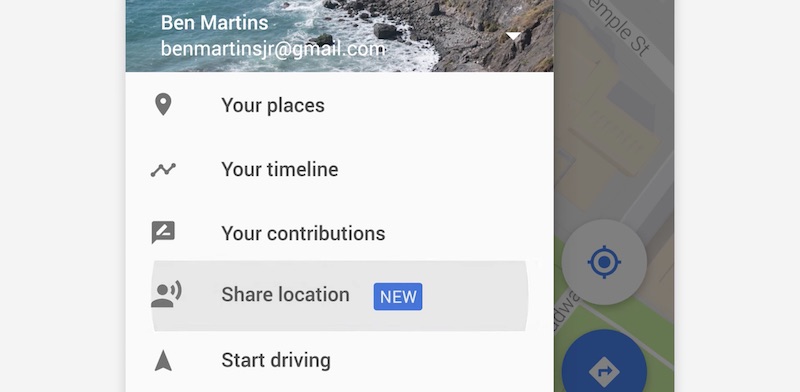
Task: Click the pin icon beside Your places
Action: pyautogui.click(x=163, y=105)
